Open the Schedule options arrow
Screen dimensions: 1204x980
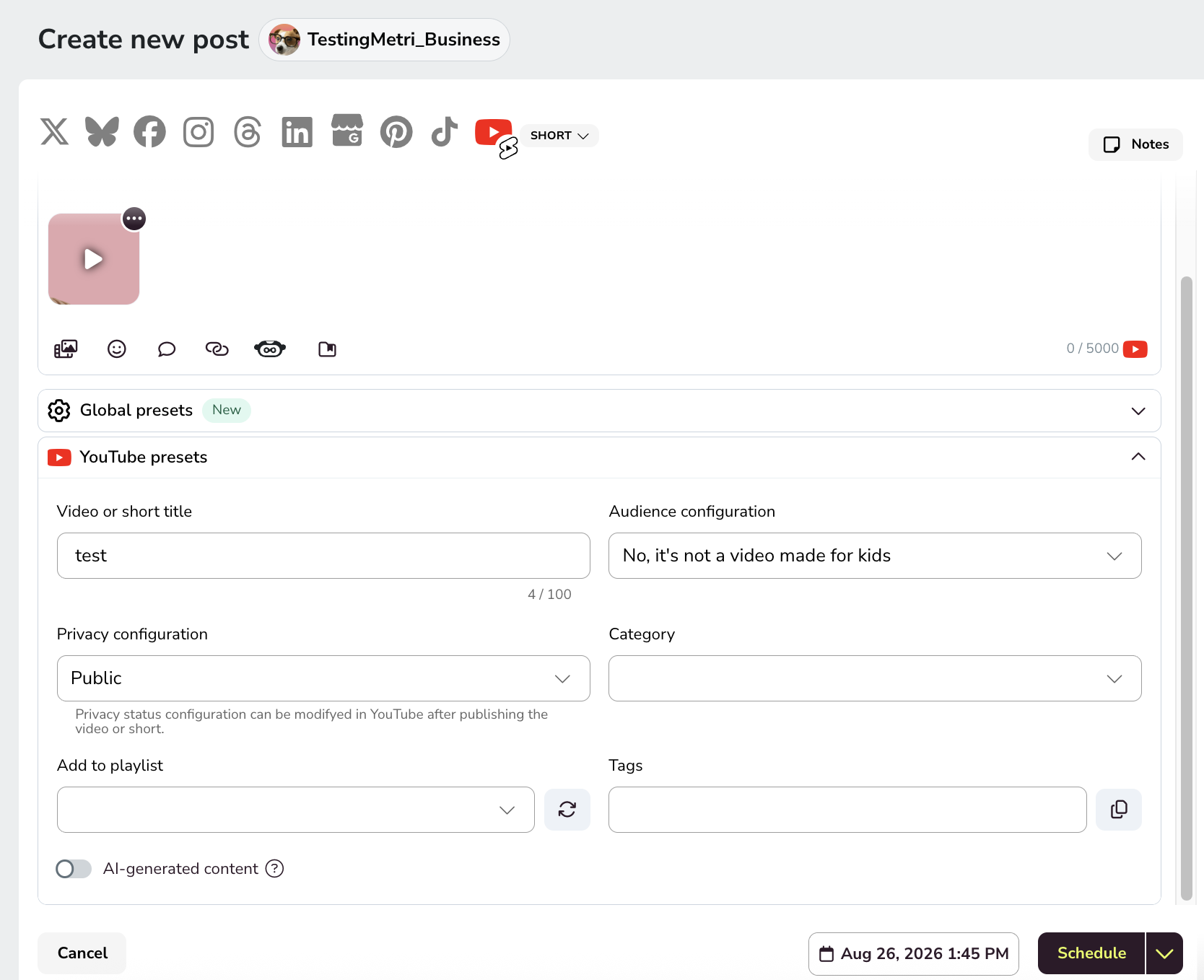click(x=1164, y=953)
